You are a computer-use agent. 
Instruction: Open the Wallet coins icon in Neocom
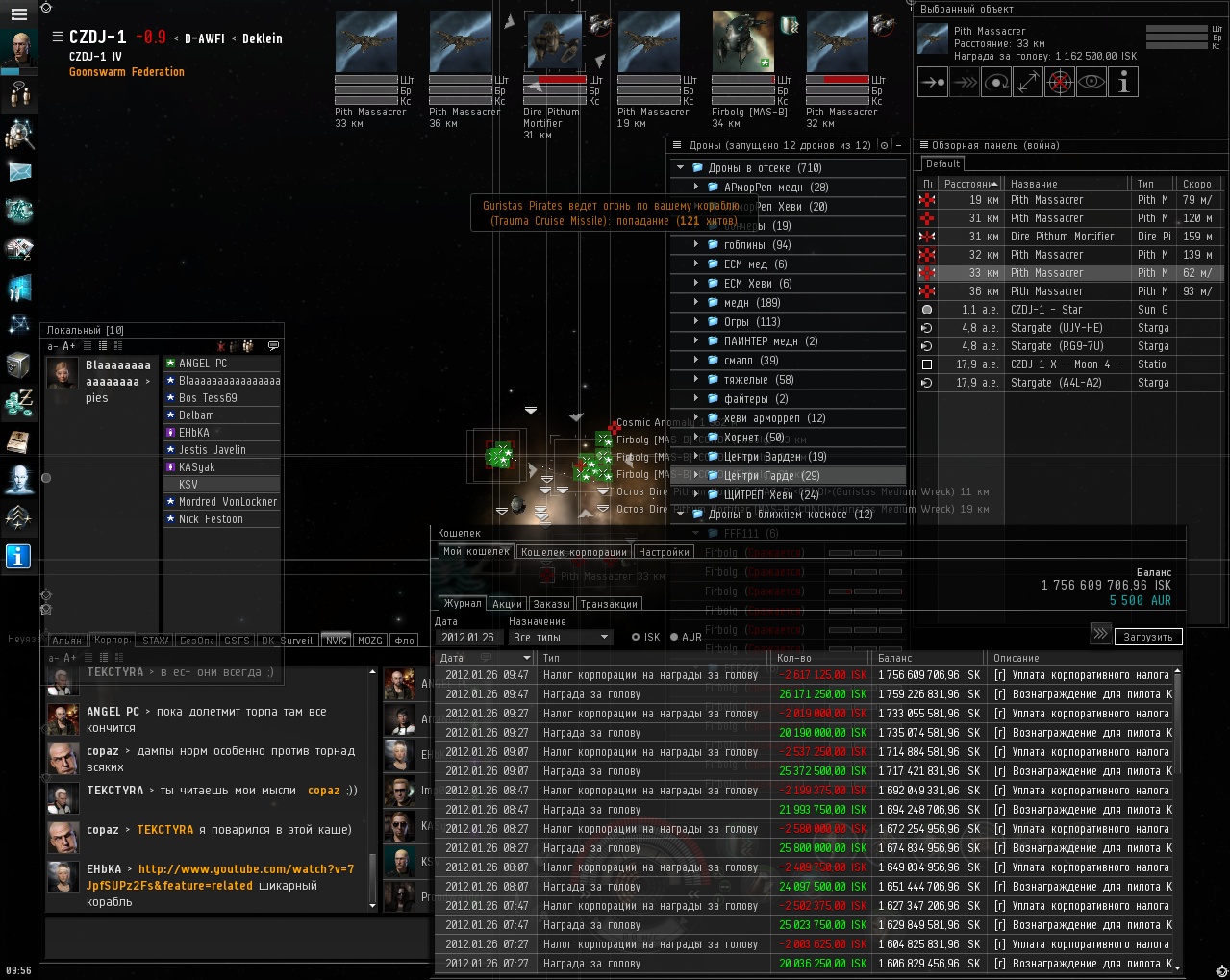point(19,403)
